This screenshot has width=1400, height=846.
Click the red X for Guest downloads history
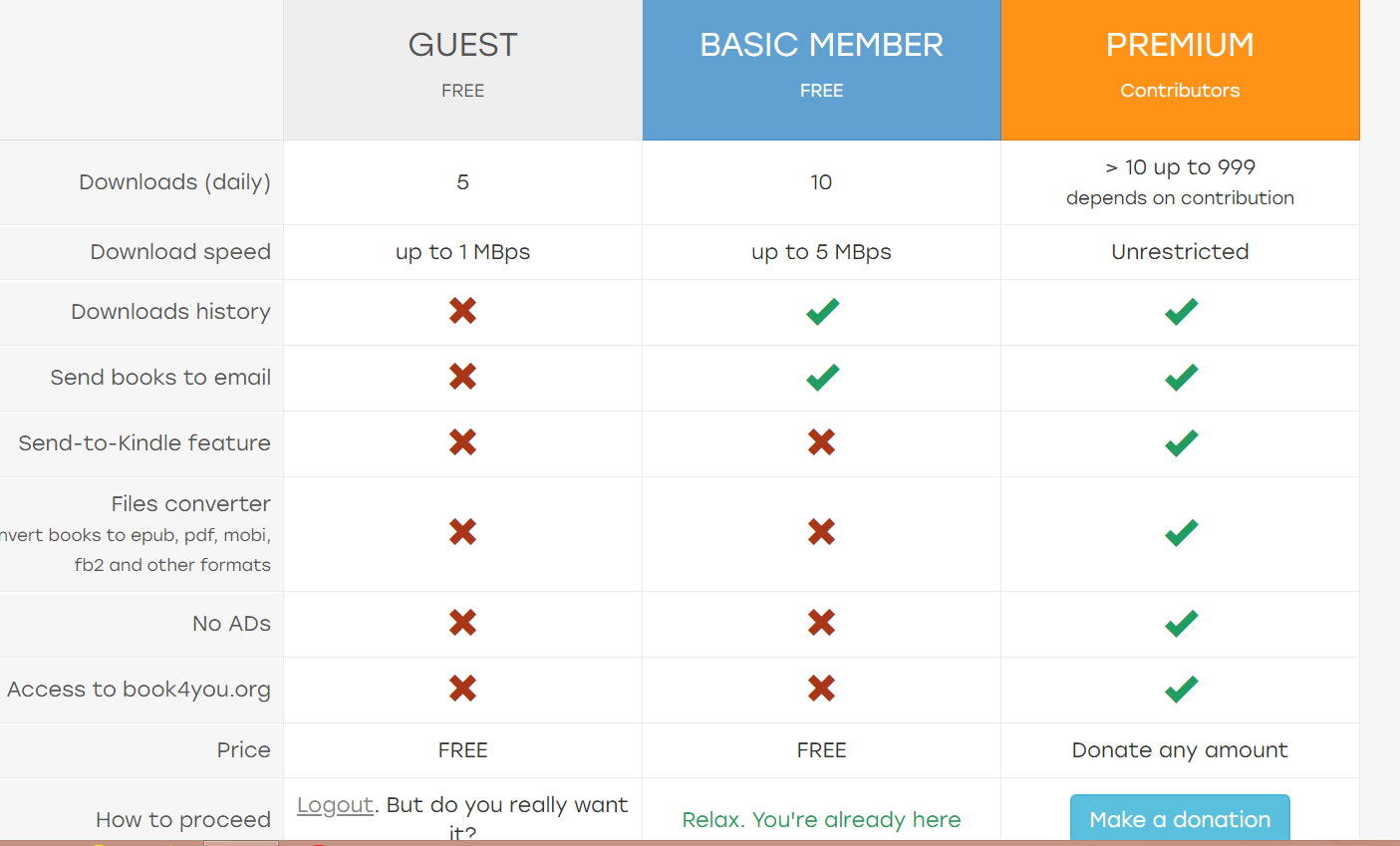click(x=462, y=311)
